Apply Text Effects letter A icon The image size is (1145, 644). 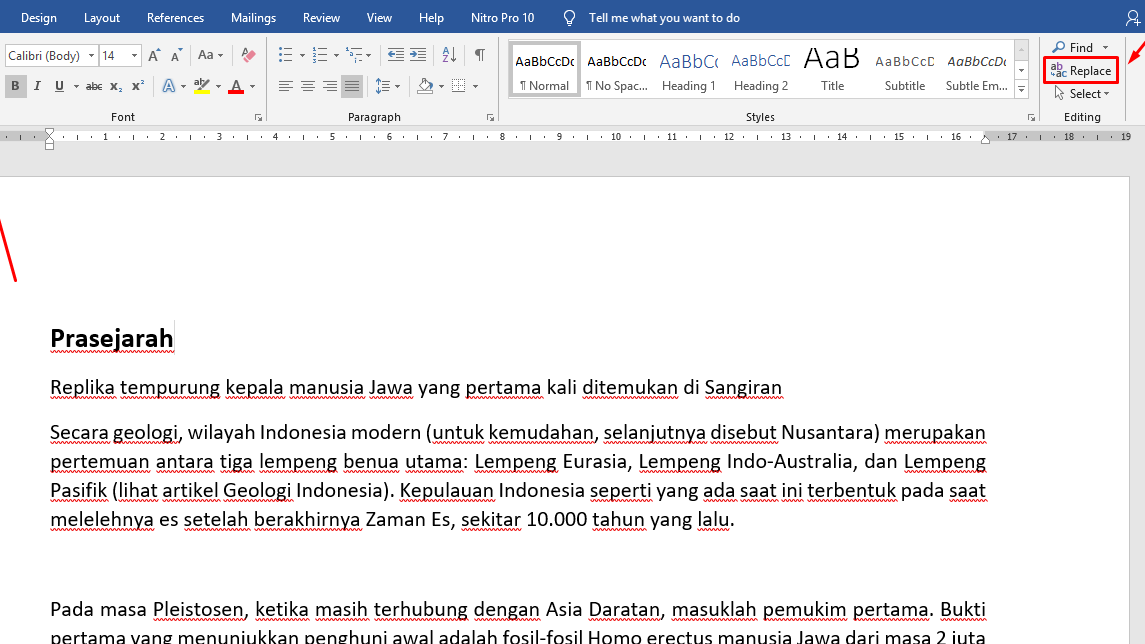pyautogui.click(x=169, y=86)
